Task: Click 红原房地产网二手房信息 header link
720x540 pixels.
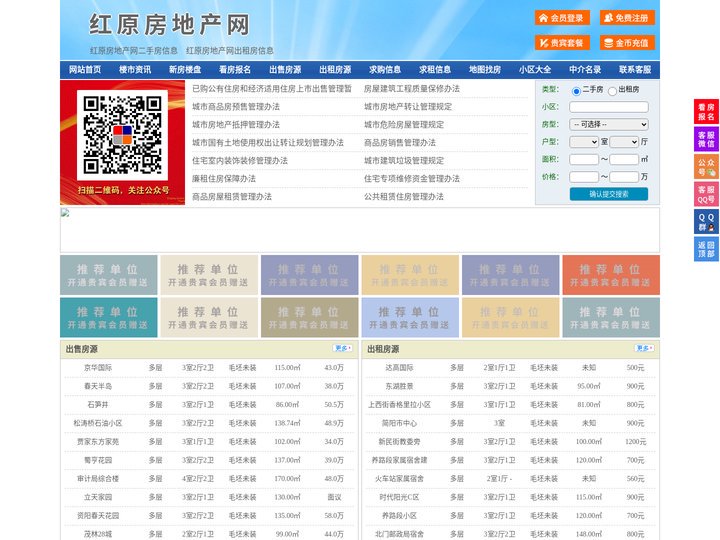Action: (x=134, y=51)
